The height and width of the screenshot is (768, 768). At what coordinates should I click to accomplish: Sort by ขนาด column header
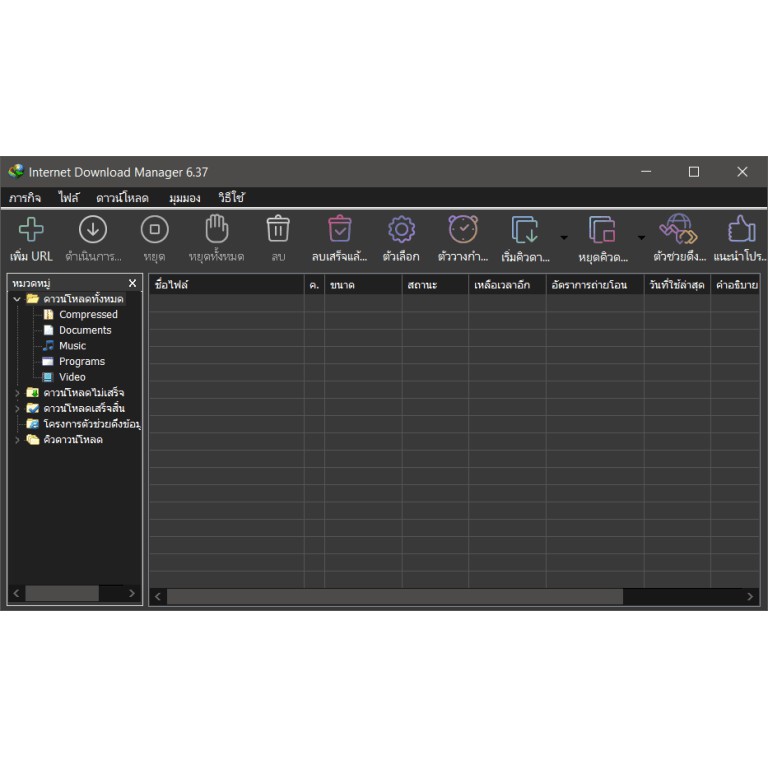(363, 285)
